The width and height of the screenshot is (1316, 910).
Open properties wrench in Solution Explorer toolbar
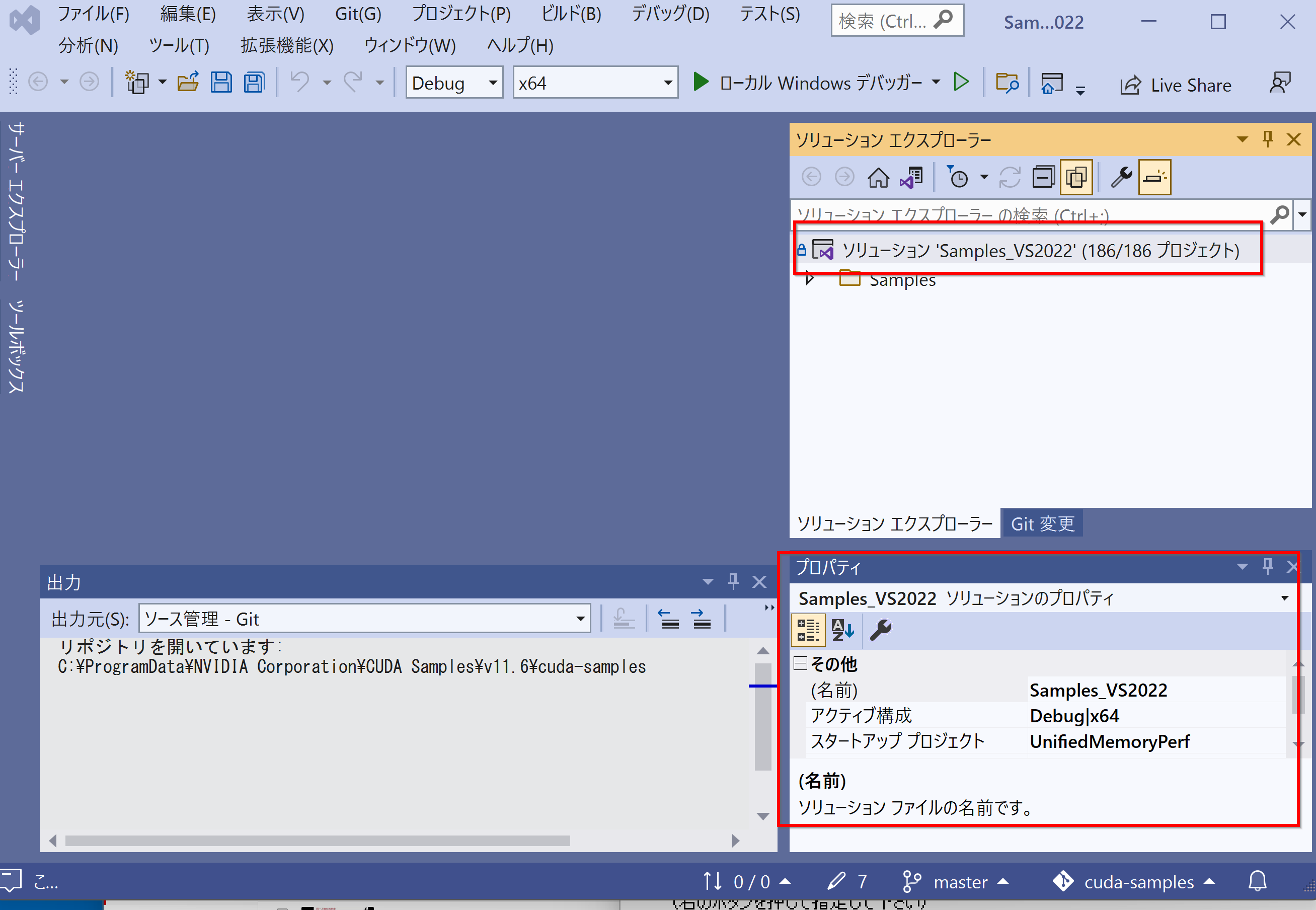[x=1121, y=177]
